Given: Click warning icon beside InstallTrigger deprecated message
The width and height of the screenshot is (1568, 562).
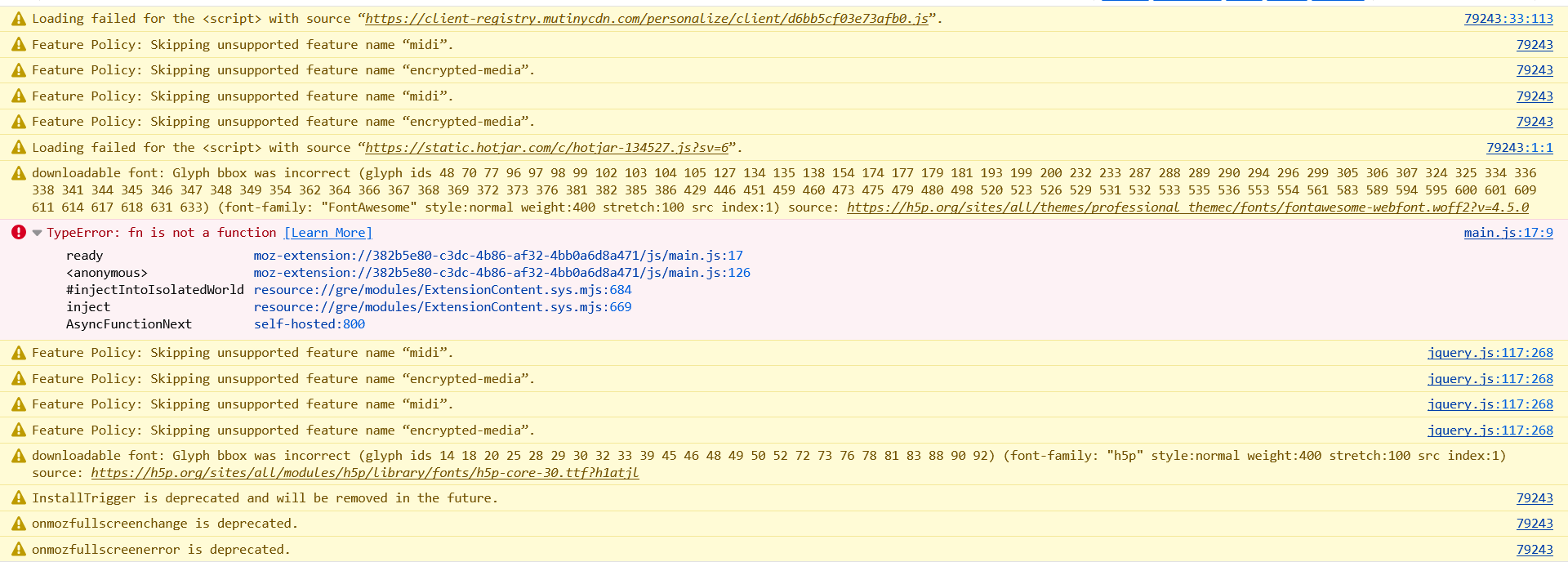Looking at the screenshot, I should [x=18, y=498].
